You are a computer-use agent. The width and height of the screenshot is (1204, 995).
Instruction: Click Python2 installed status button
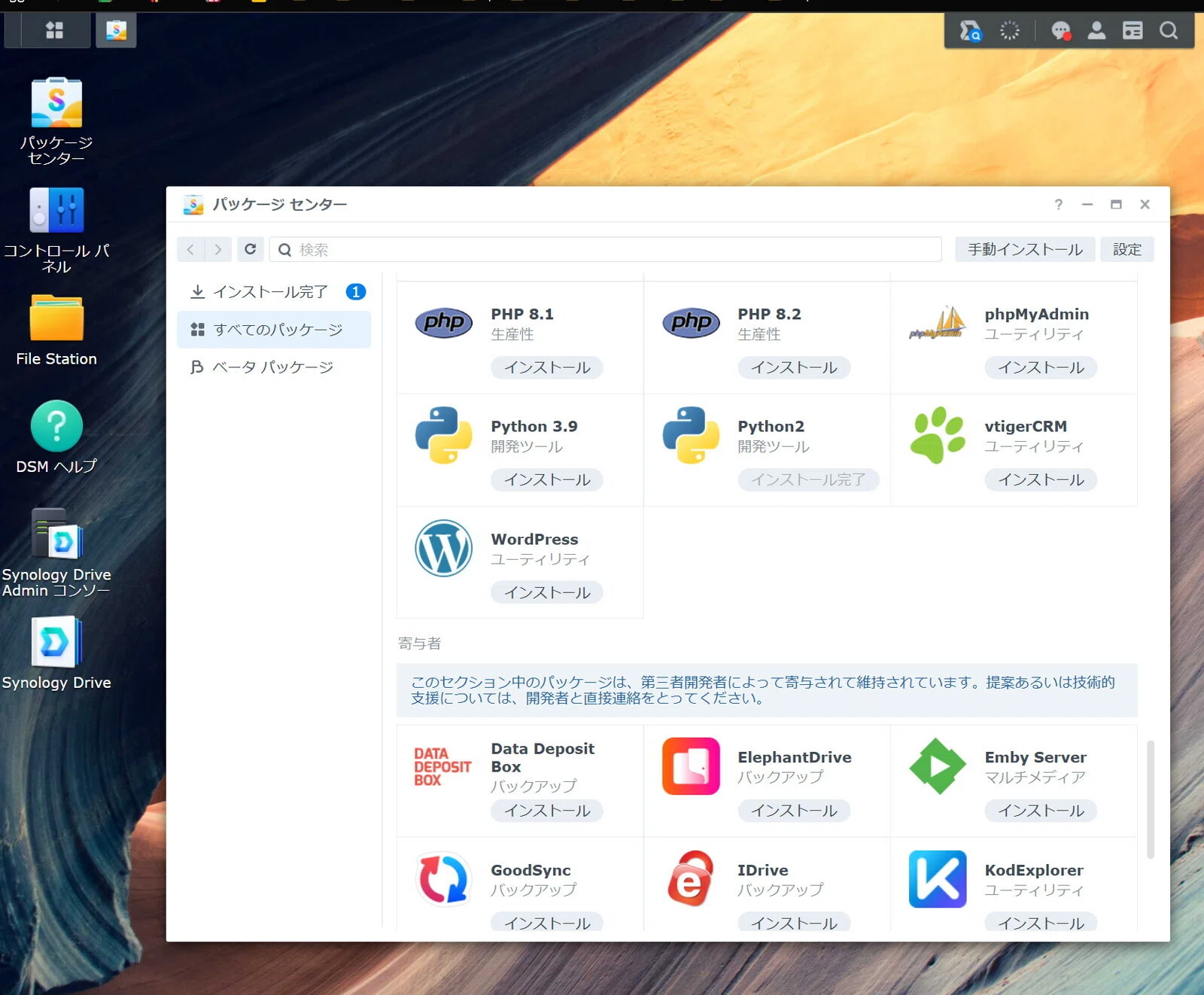(x=808, y=479)
